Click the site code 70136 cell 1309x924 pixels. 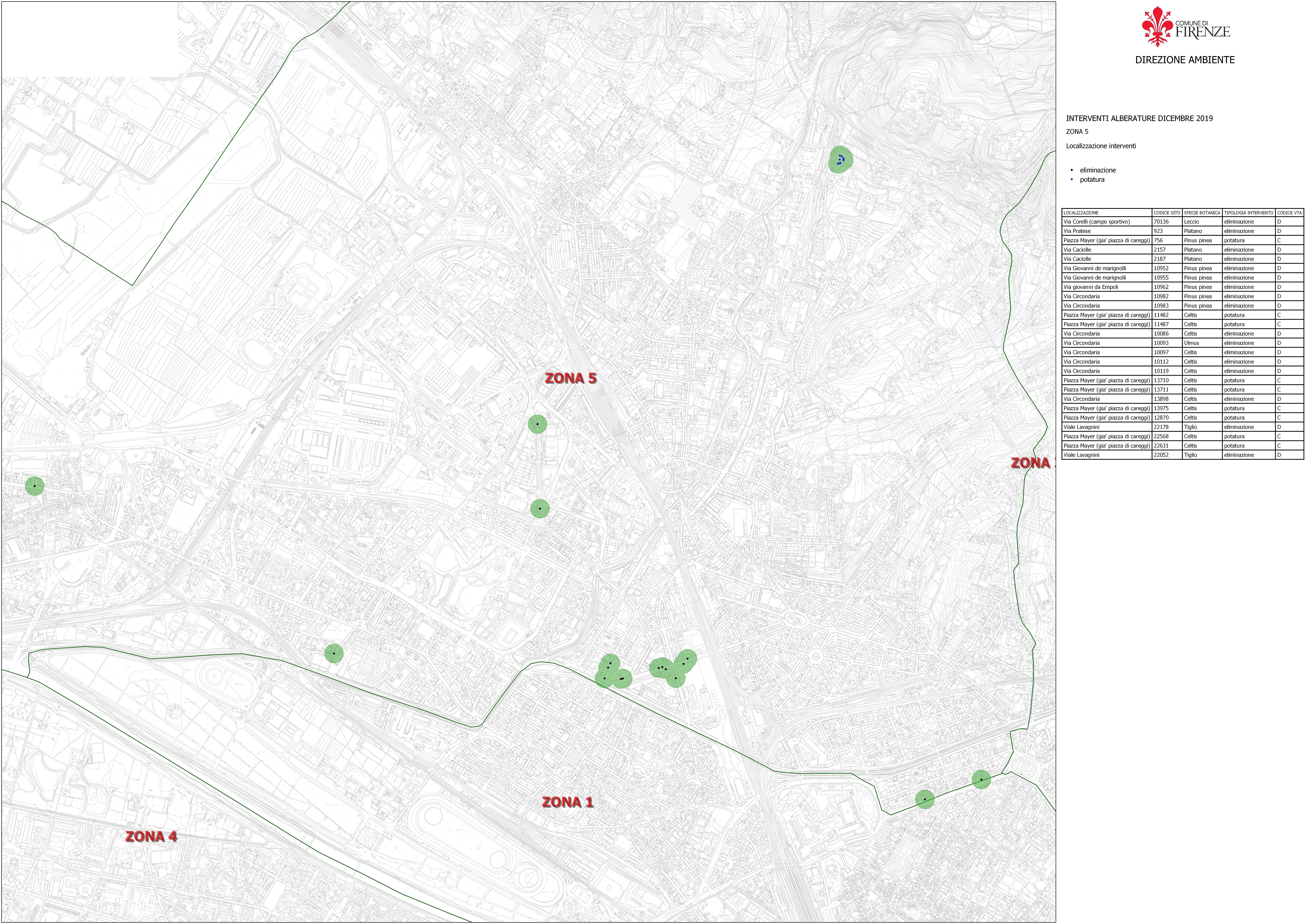click(1161, 222)
